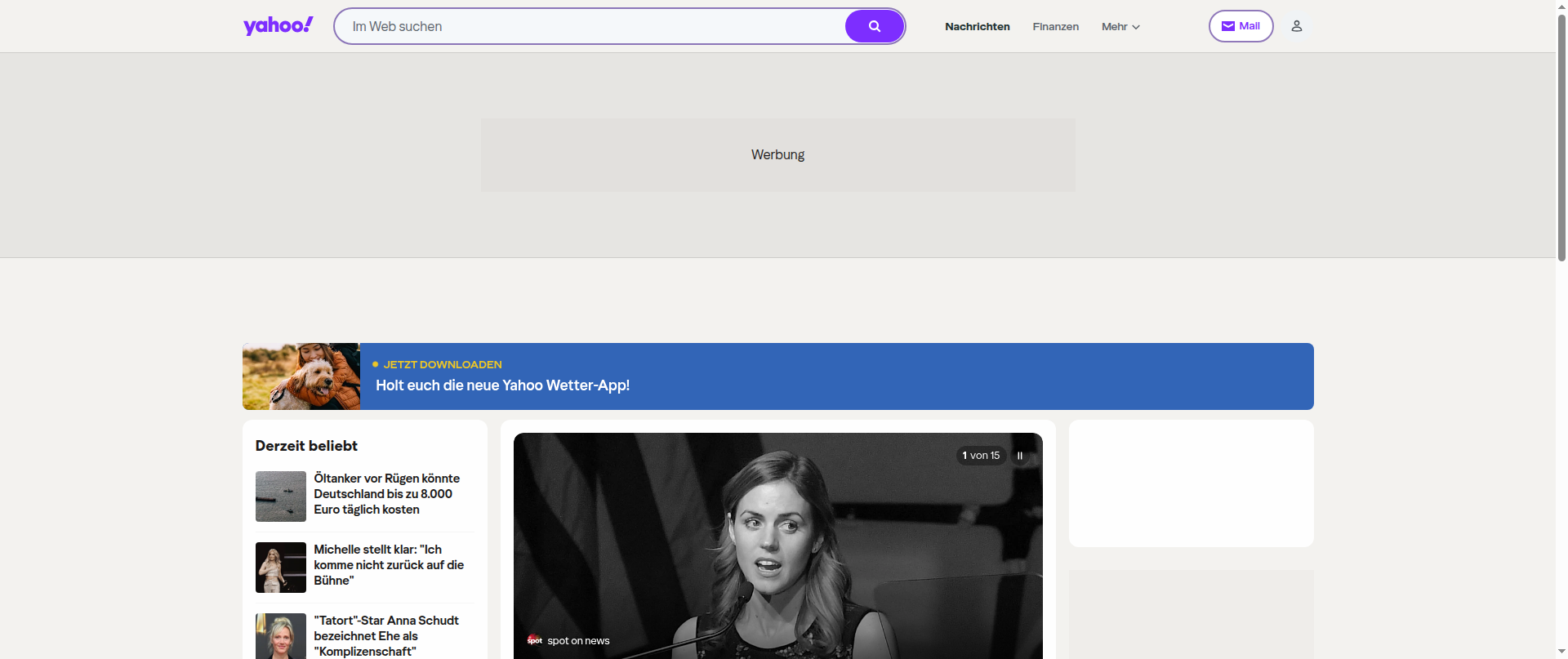Open the Nachrichten menu item
The image size is (1568, 659).
tap(978, 27)
